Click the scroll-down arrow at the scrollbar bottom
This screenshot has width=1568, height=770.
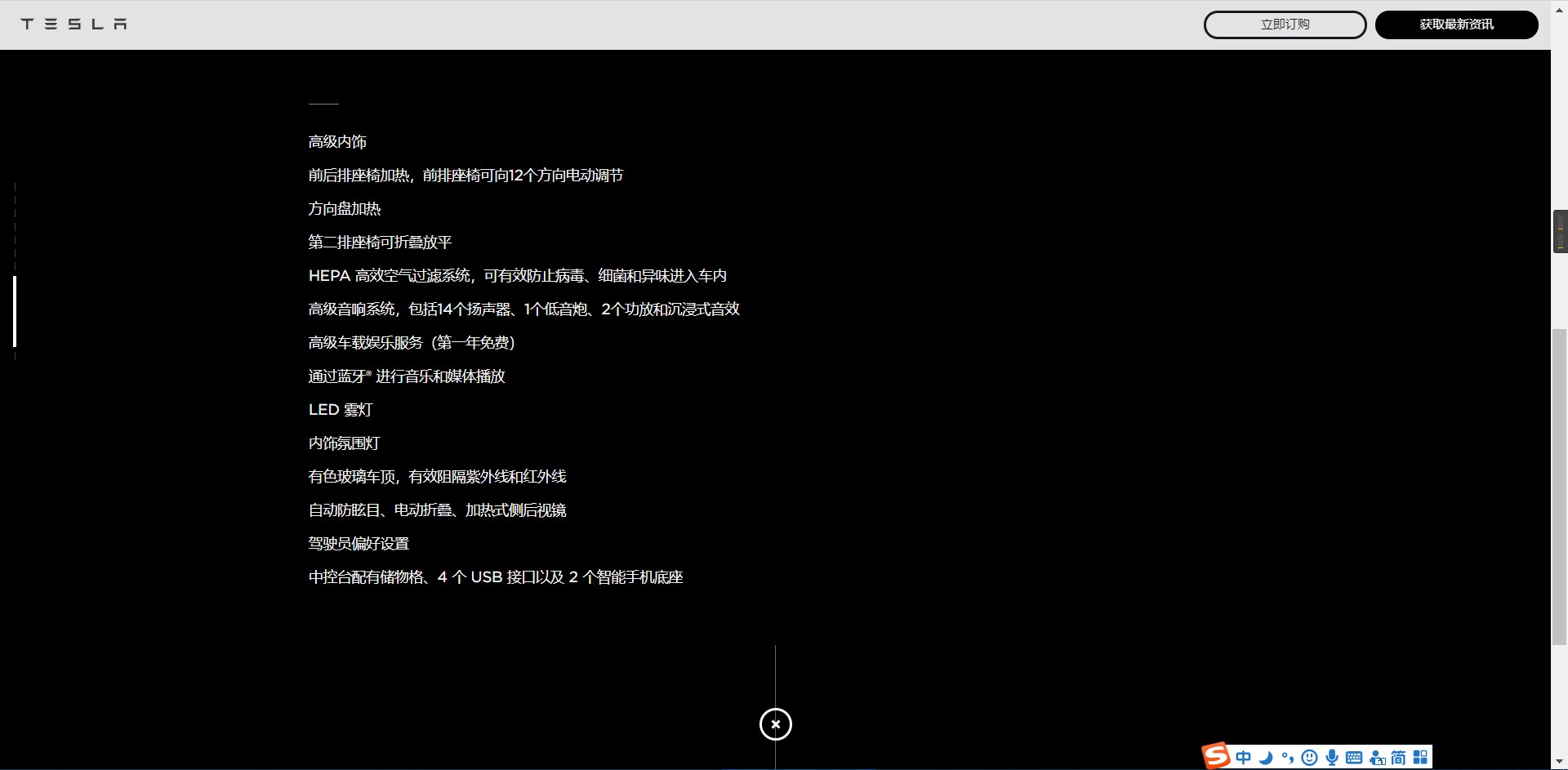[1559, 763]
